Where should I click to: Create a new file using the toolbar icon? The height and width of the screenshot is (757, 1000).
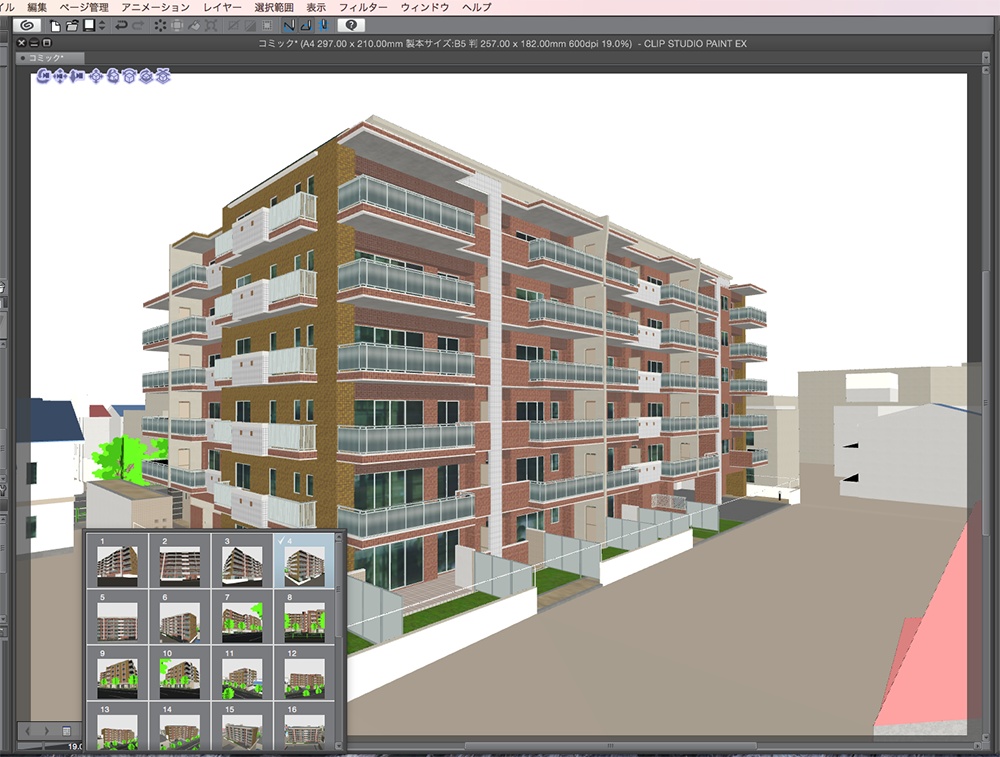tap(54, 24)
